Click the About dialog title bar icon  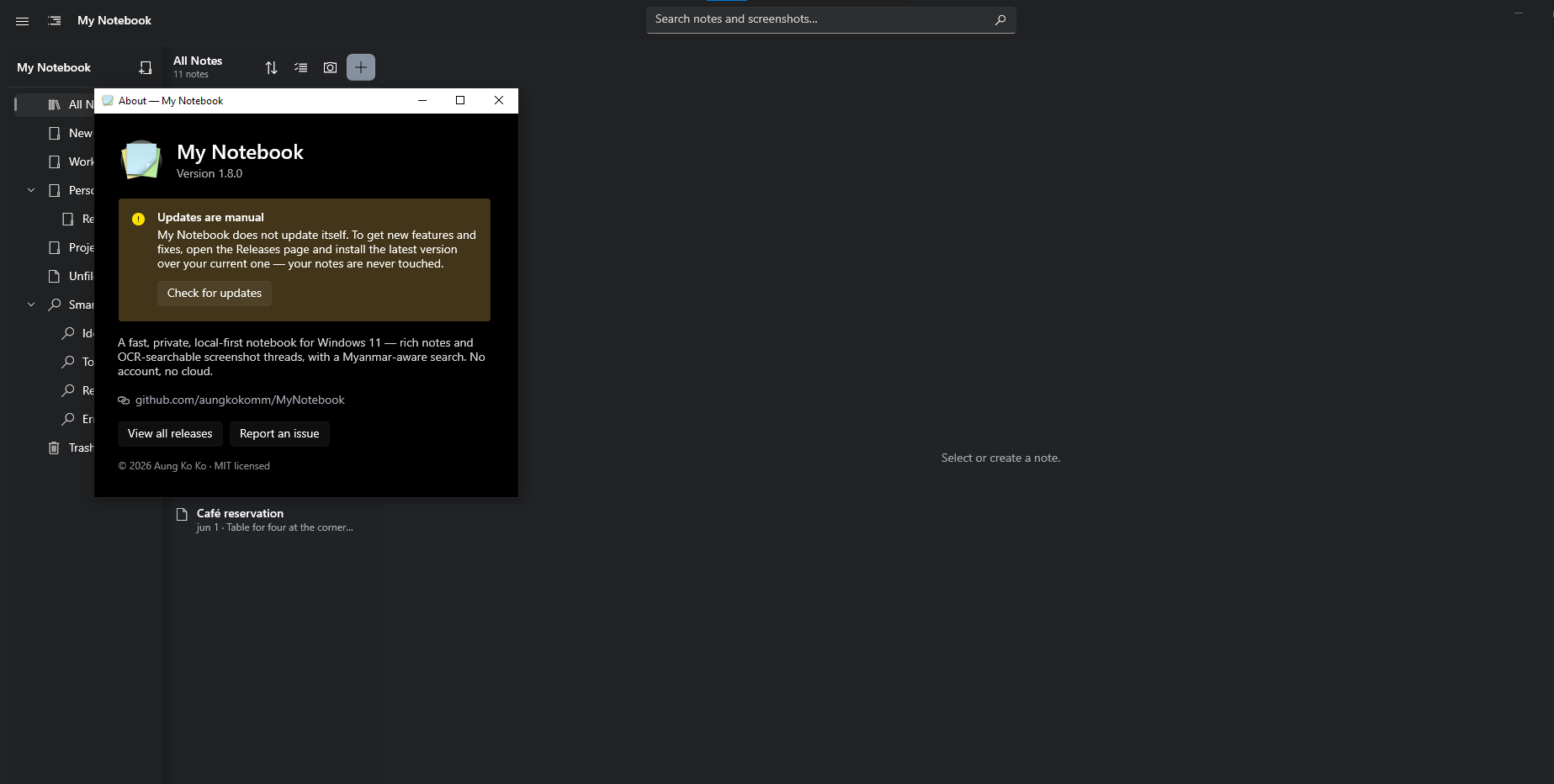point(108,100)
